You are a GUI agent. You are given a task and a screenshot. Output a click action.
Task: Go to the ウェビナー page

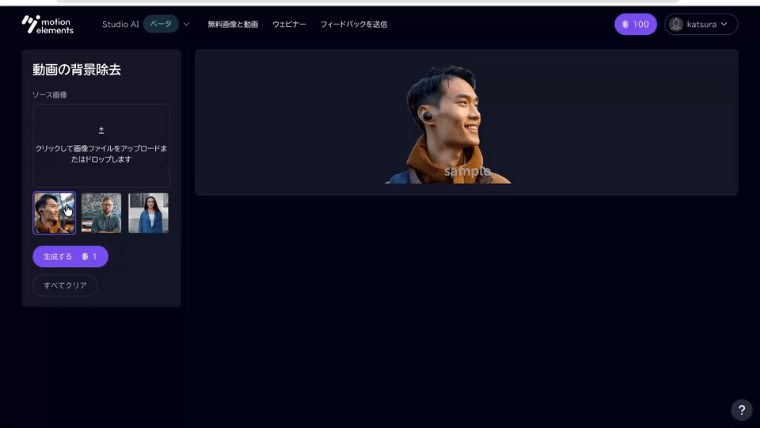point(289,24)
